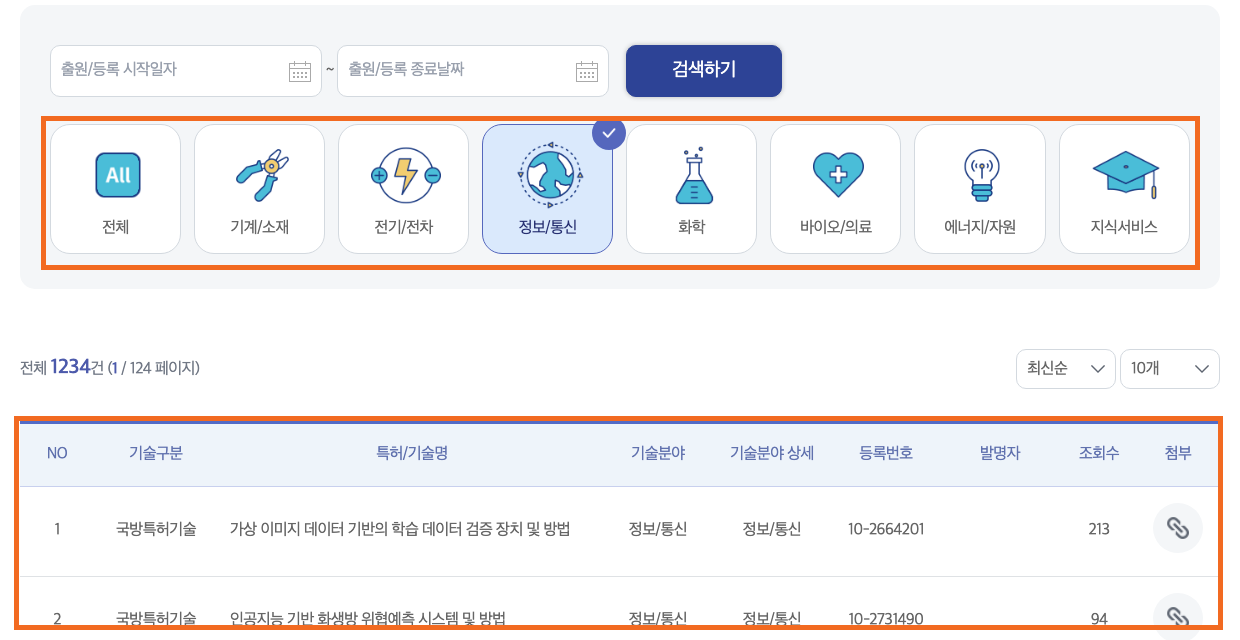This screenshot has height=640, width=1240.
Task: Click the 첨부 column header
Action: (x=1178, y=453)
